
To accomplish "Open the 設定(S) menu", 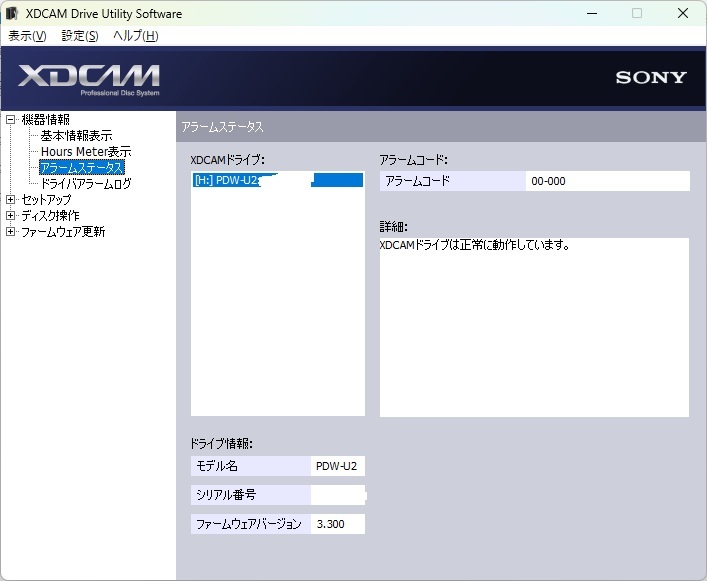I will 79,36.
